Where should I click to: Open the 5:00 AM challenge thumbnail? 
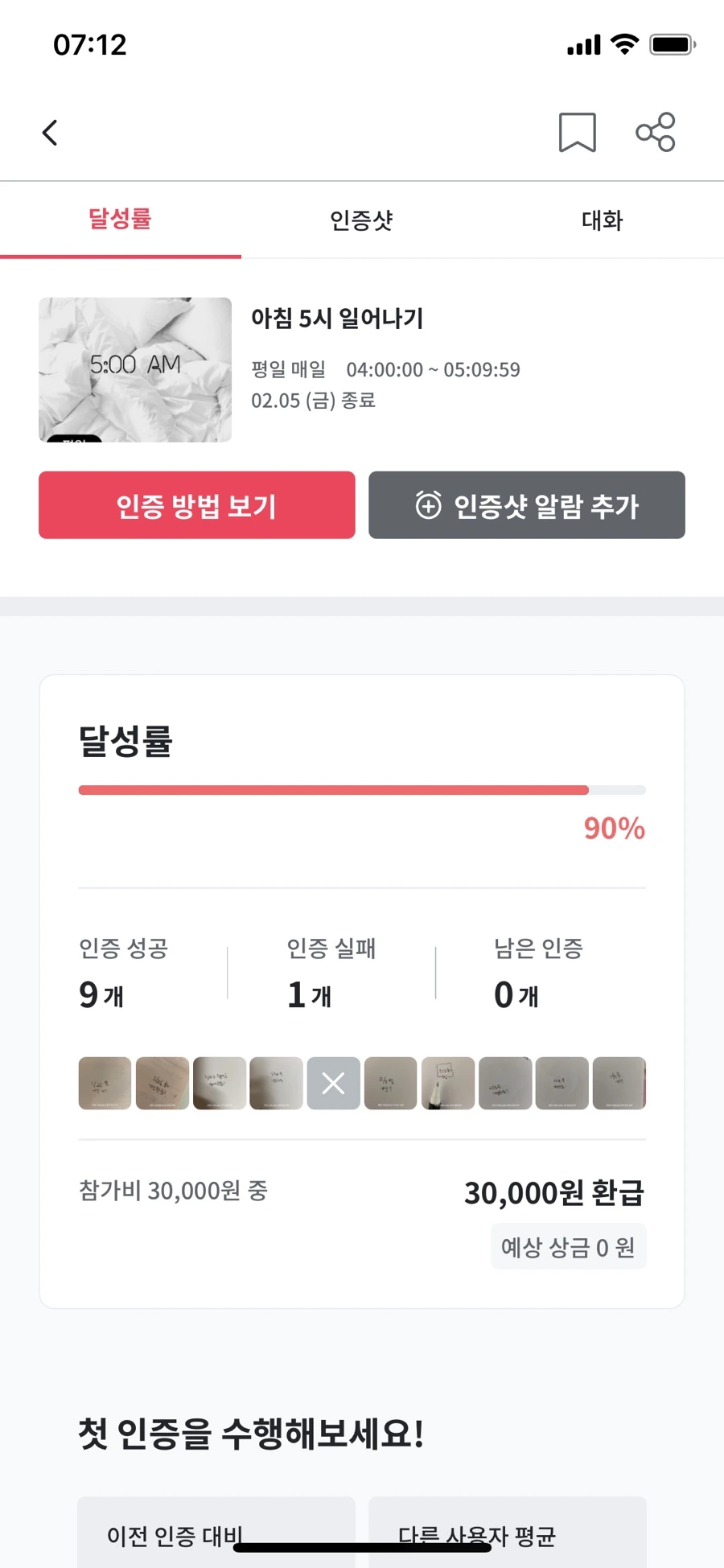135,369
